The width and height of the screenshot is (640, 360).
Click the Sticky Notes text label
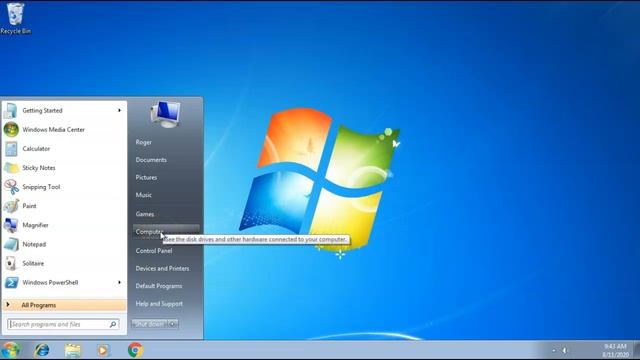(39, 168)
